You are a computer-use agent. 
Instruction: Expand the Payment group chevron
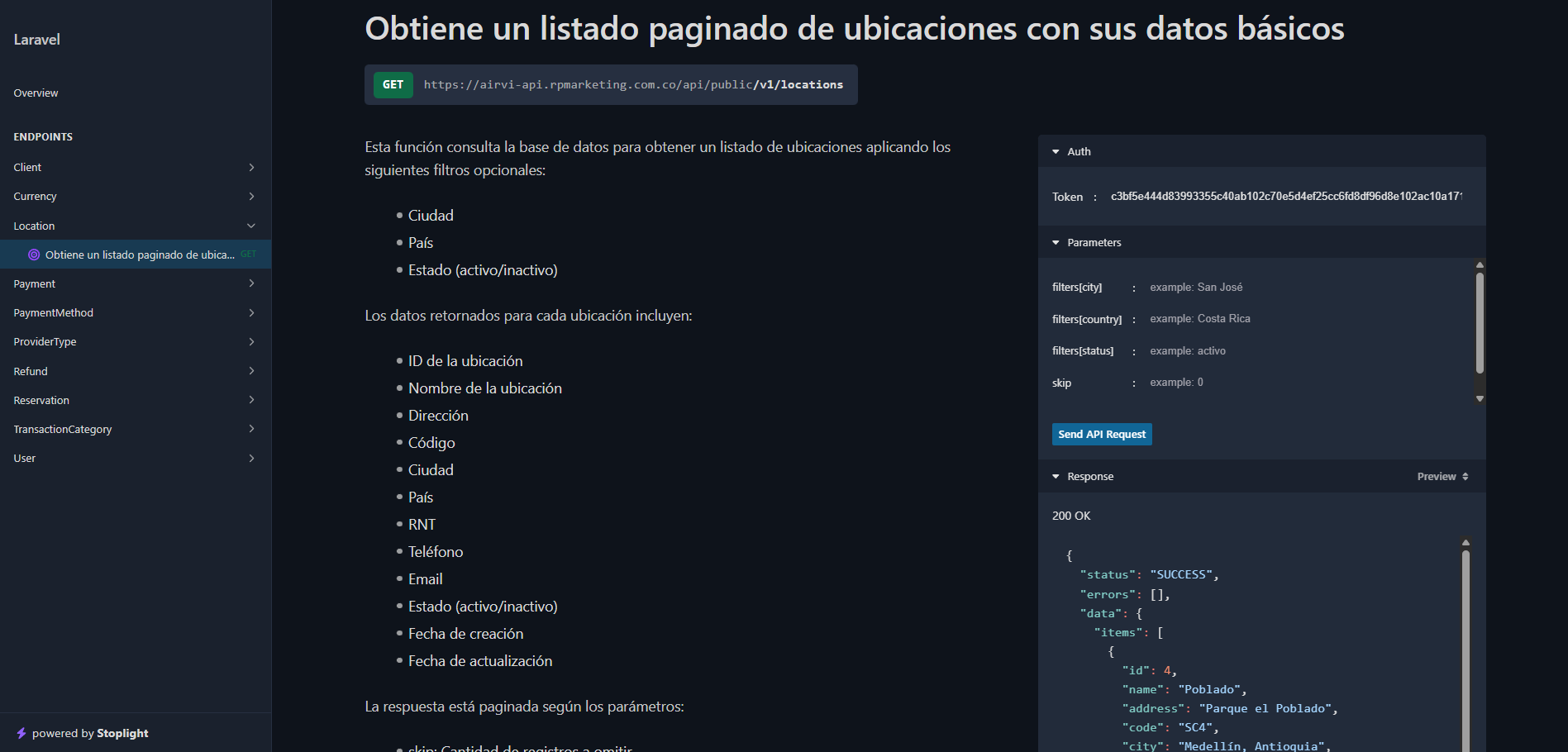click(251, 283)
